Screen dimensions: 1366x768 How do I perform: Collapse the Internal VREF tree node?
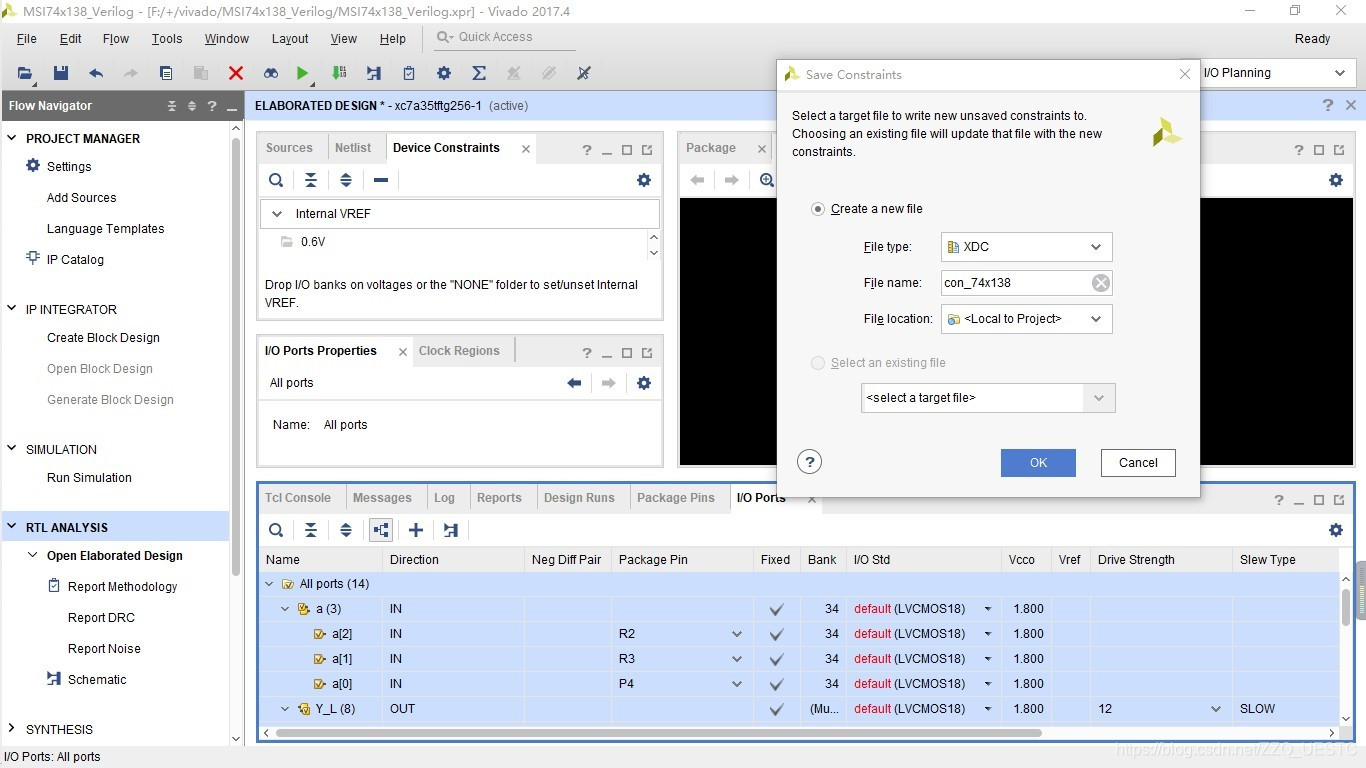pos(275,214)
